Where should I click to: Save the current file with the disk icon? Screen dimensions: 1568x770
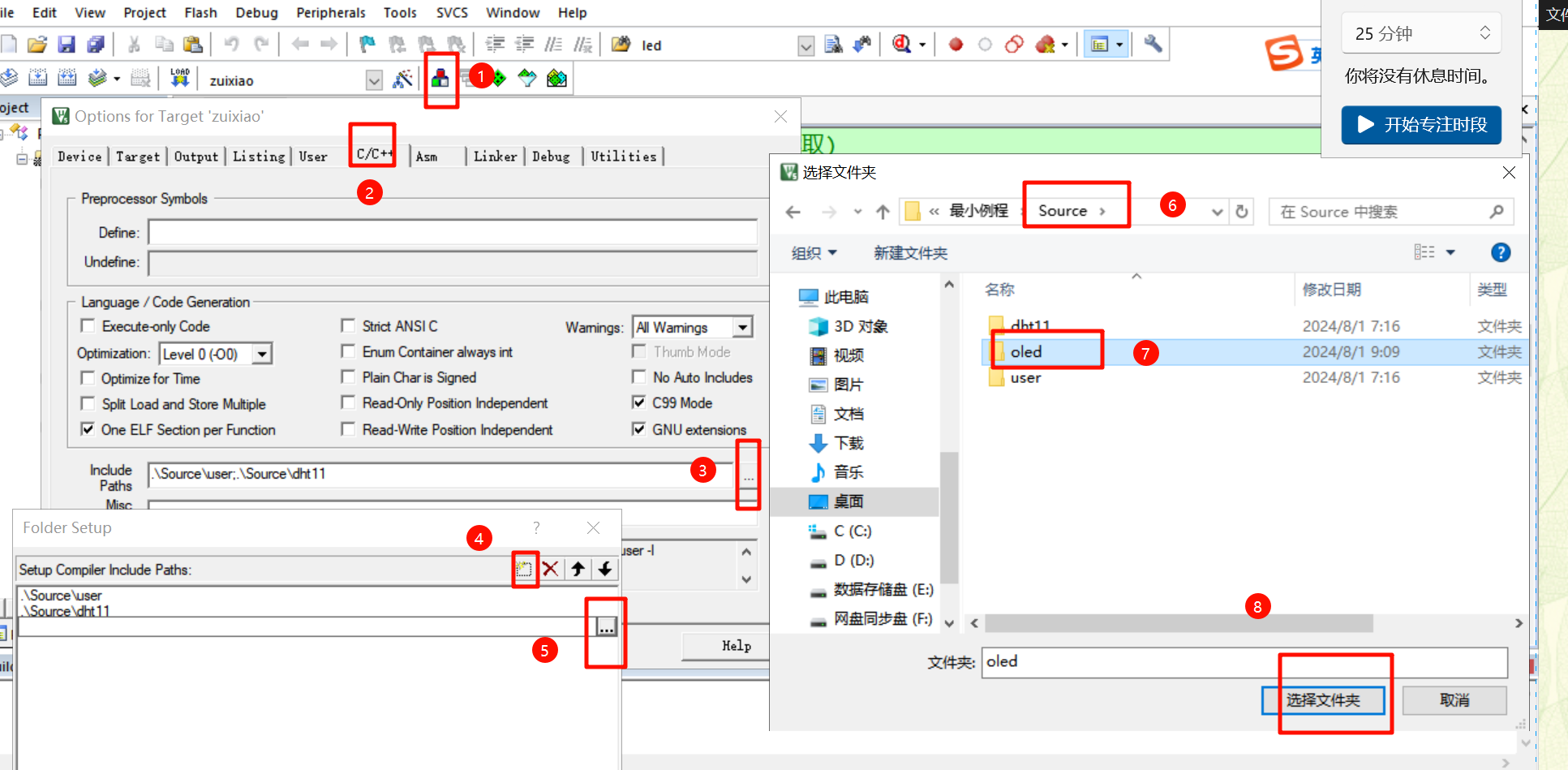67,45
